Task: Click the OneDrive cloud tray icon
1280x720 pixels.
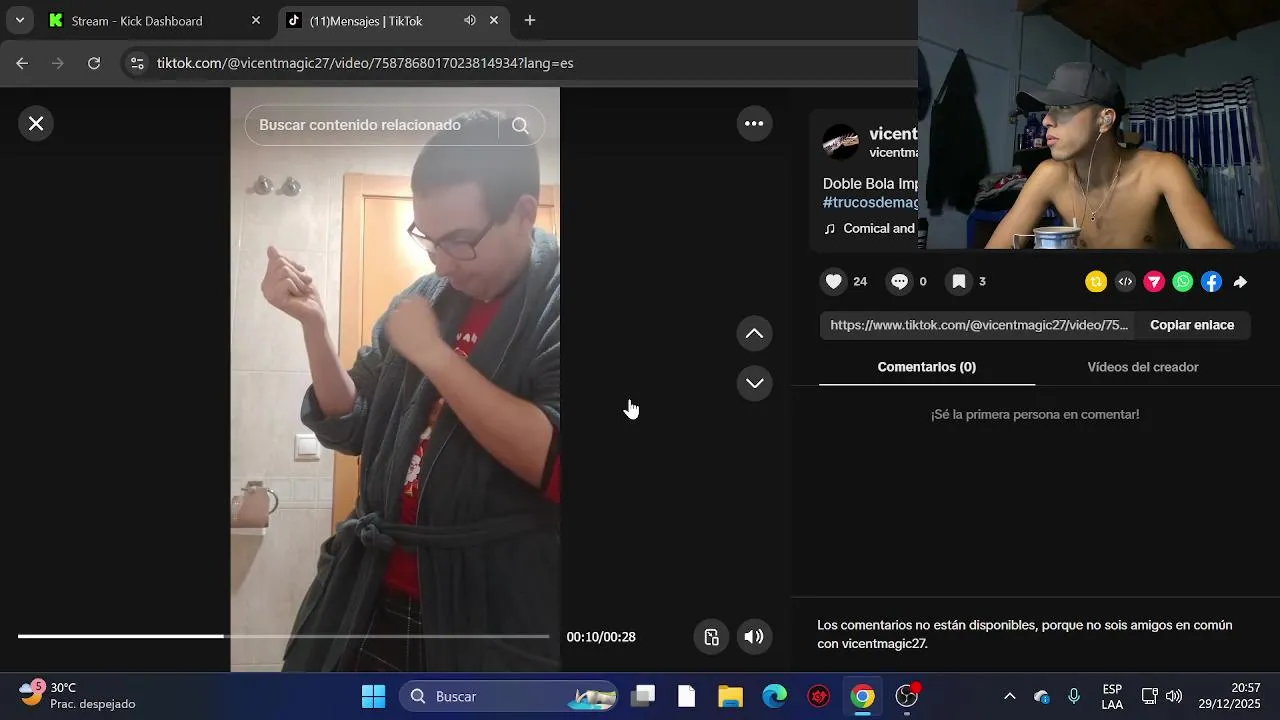Action: click(1042, 696)
